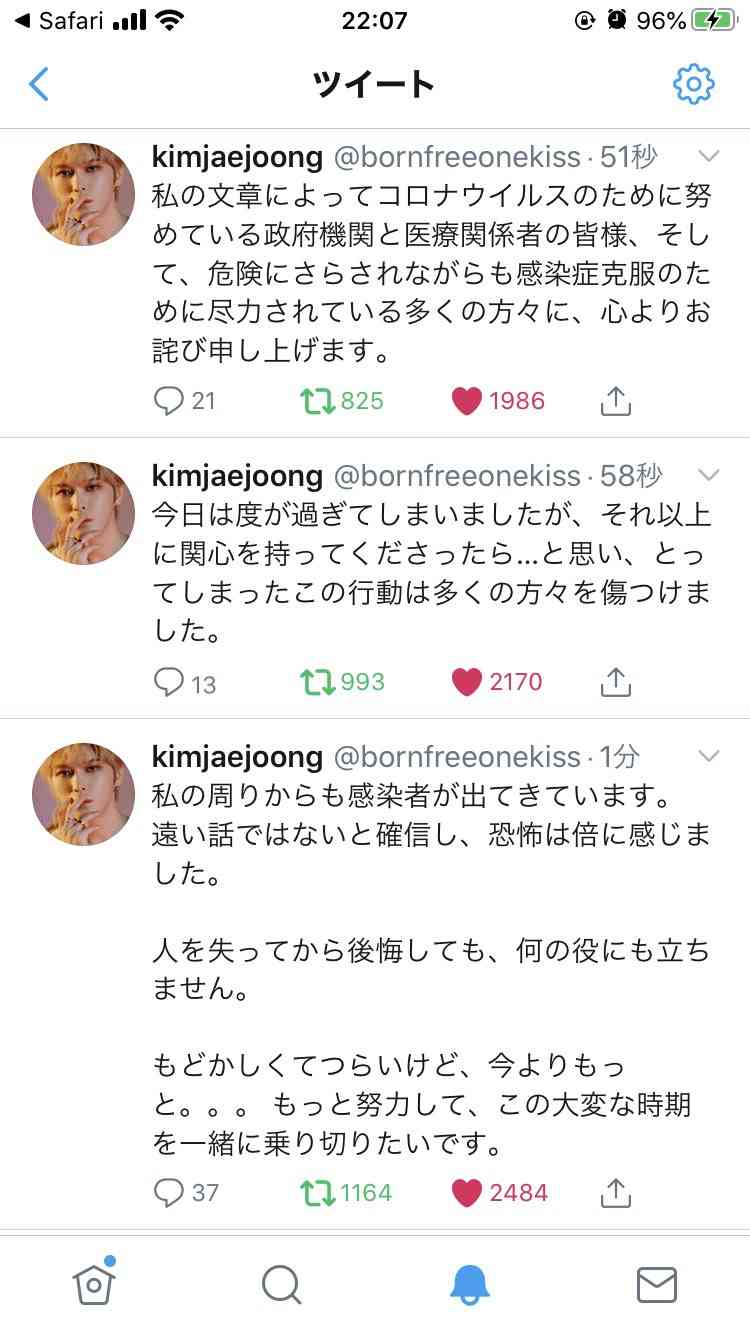Expand options for the 51秒 tweet
The width and height of the screenshot is (750, 1334).
[709, 156]
